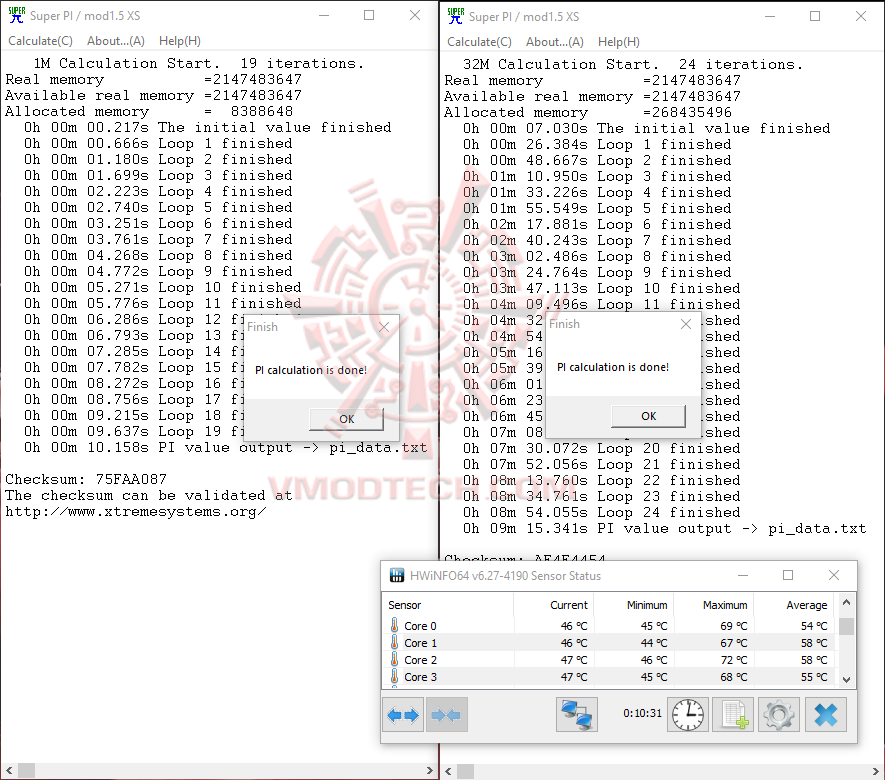The width and height of the screenshot is (885, 780).
Task: Click Checksum: 75FAA087 line in left window
Action: tap(86, 479)
